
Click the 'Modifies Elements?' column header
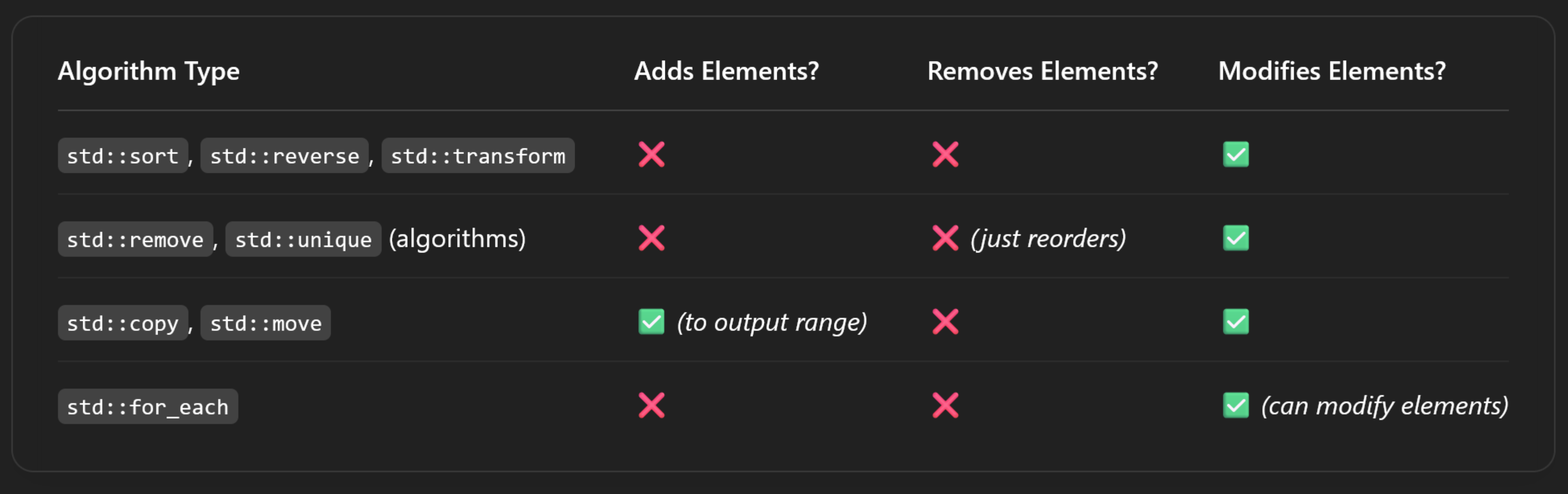coord(1332,71)
